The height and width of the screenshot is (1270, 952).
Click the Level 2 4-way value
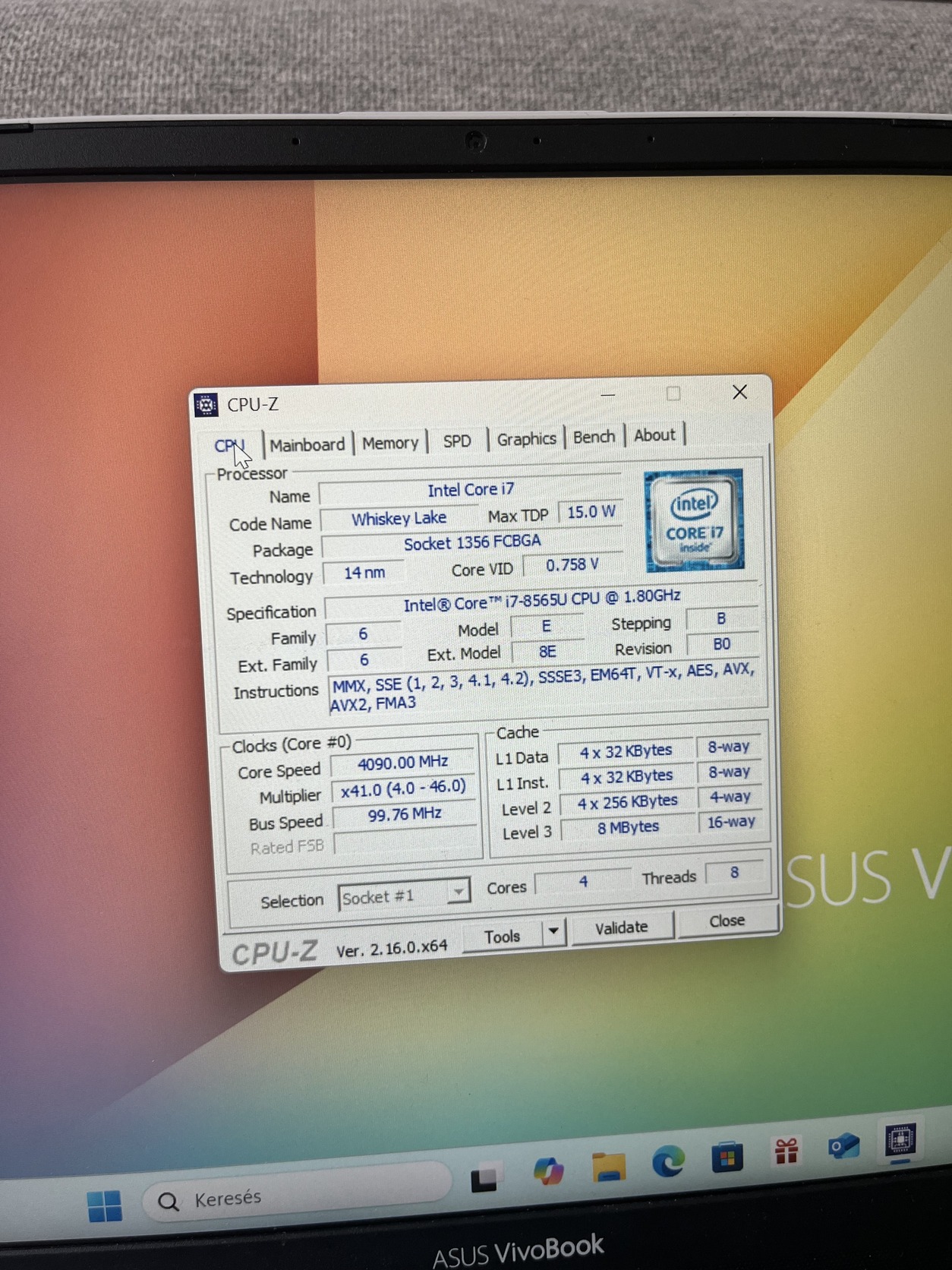(x=730, y=798)
